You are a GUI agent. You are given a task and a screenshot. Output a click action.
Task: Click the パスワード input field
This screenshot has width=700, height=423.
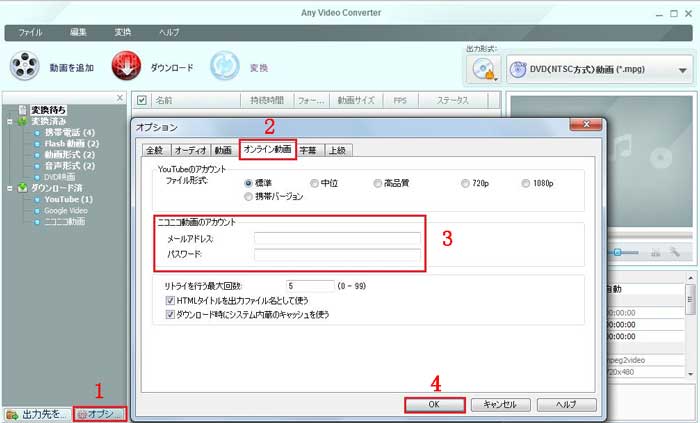[x=337, y=254]
